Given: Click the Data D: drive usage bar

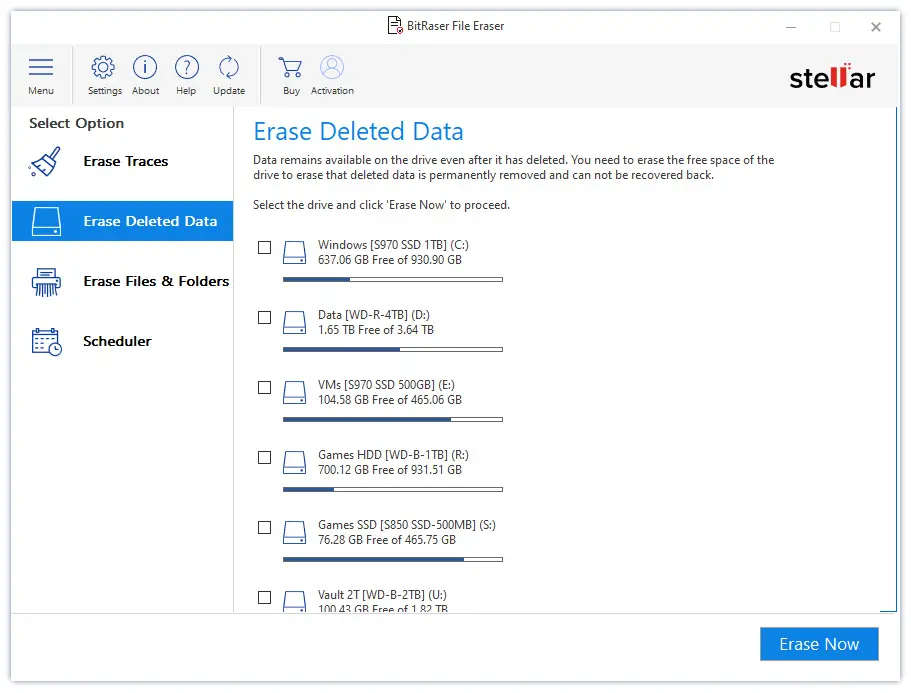Looking at the screenshot, I should point(393,350).
